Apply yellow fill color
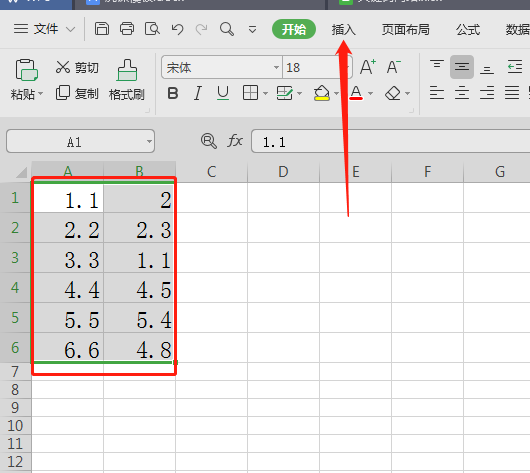This screenshot has height=473, width=530. point(322,93)
